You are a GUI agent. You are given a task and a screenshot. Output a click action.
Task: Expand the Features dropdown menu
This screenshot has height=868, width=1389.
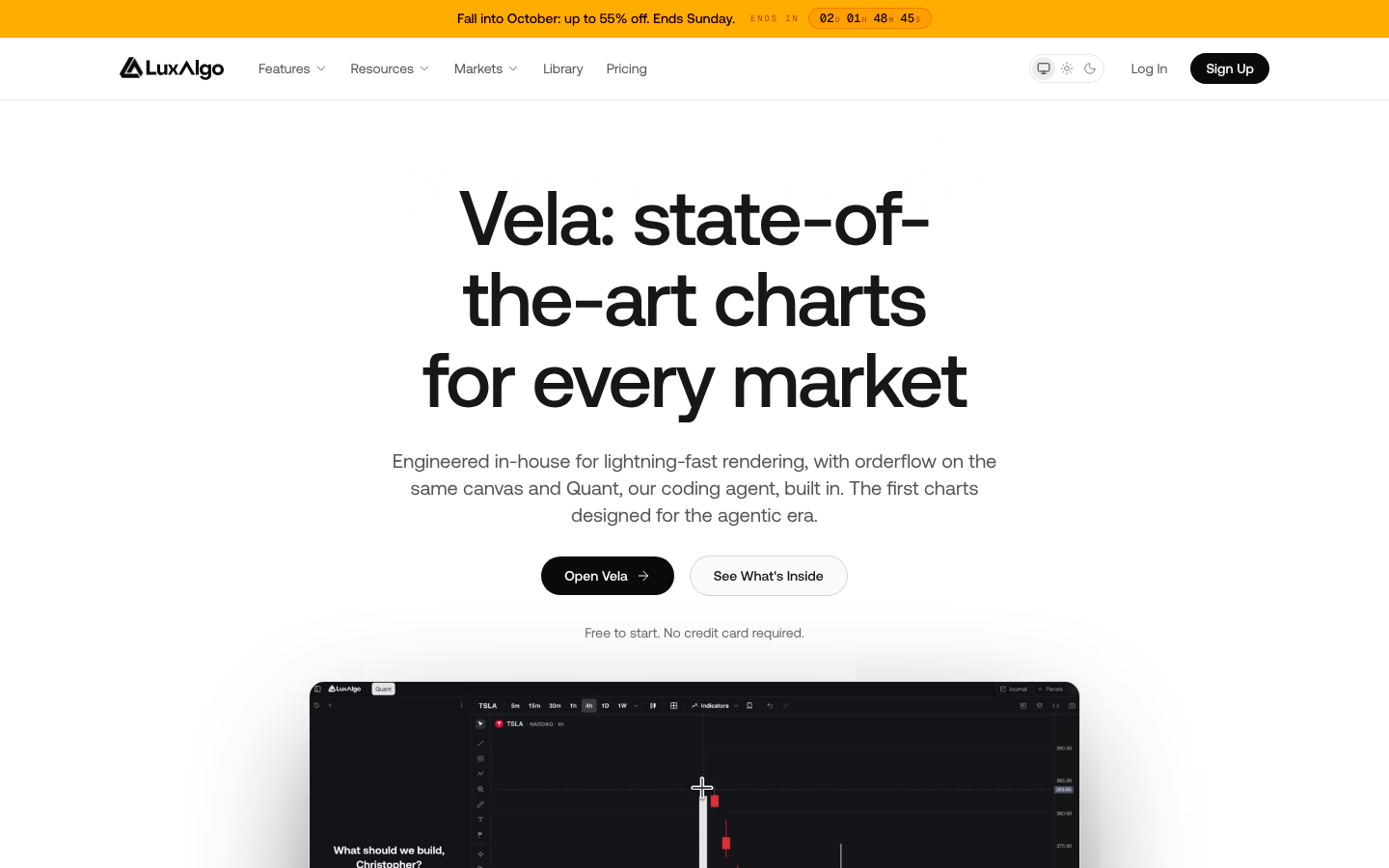292,68
